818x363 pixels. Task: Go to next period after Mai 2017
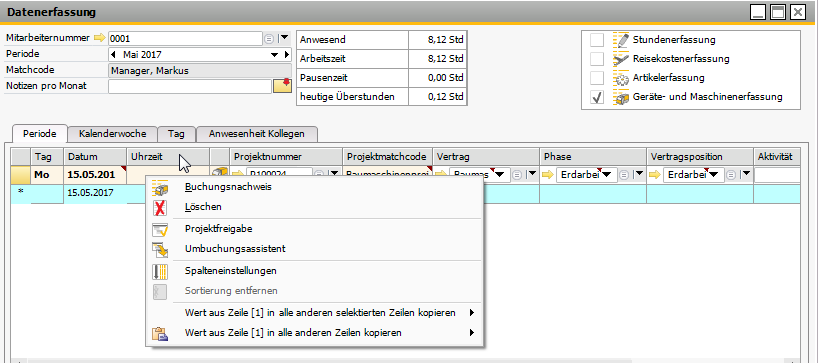tap(287, 54)
